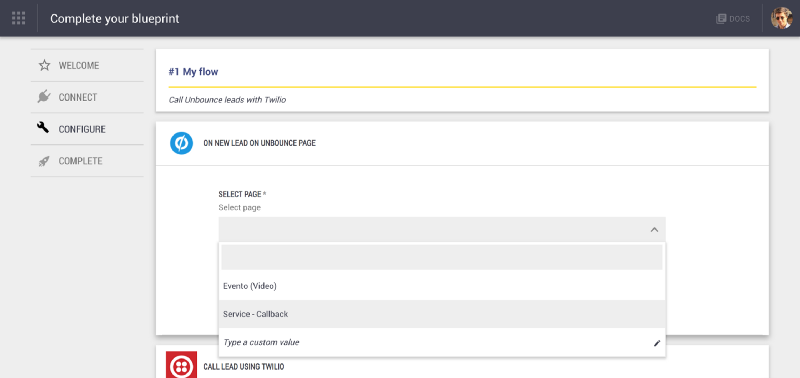Click CALL LEAD USING TWILIO header

(243, 367)
